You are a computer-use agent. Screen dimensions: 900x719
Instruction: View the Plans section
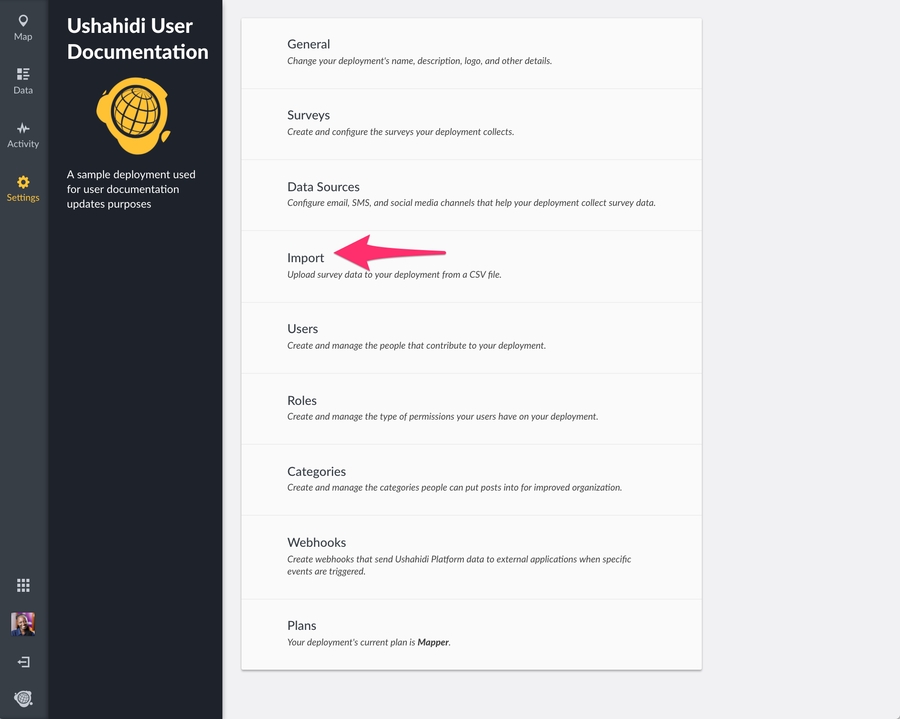click(x=301, y=626)
